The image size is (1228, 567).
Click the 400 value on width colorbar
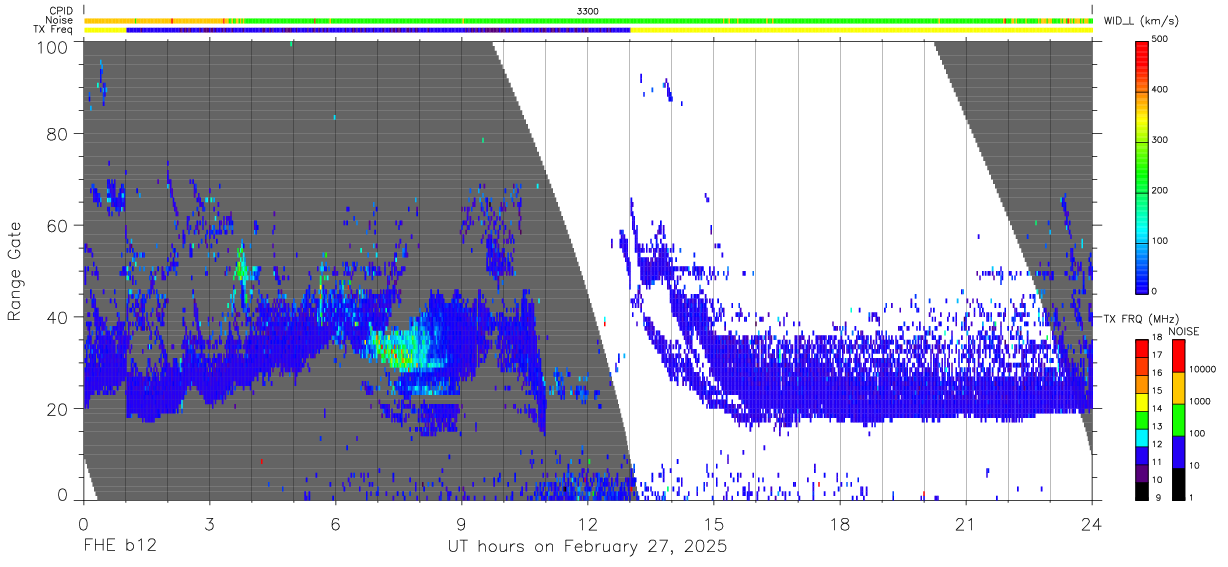point(1160,90)
